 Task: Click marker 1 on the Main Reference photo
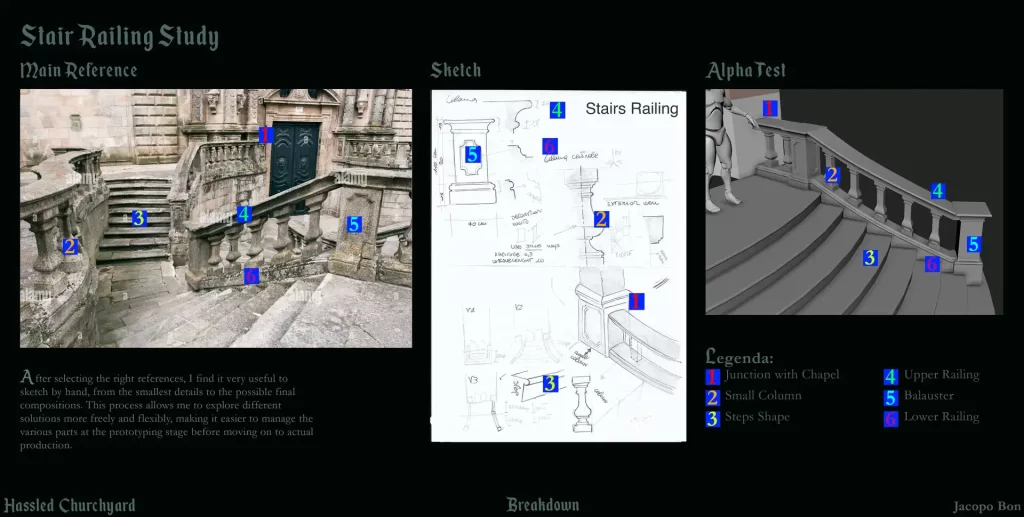click(266, 135)
